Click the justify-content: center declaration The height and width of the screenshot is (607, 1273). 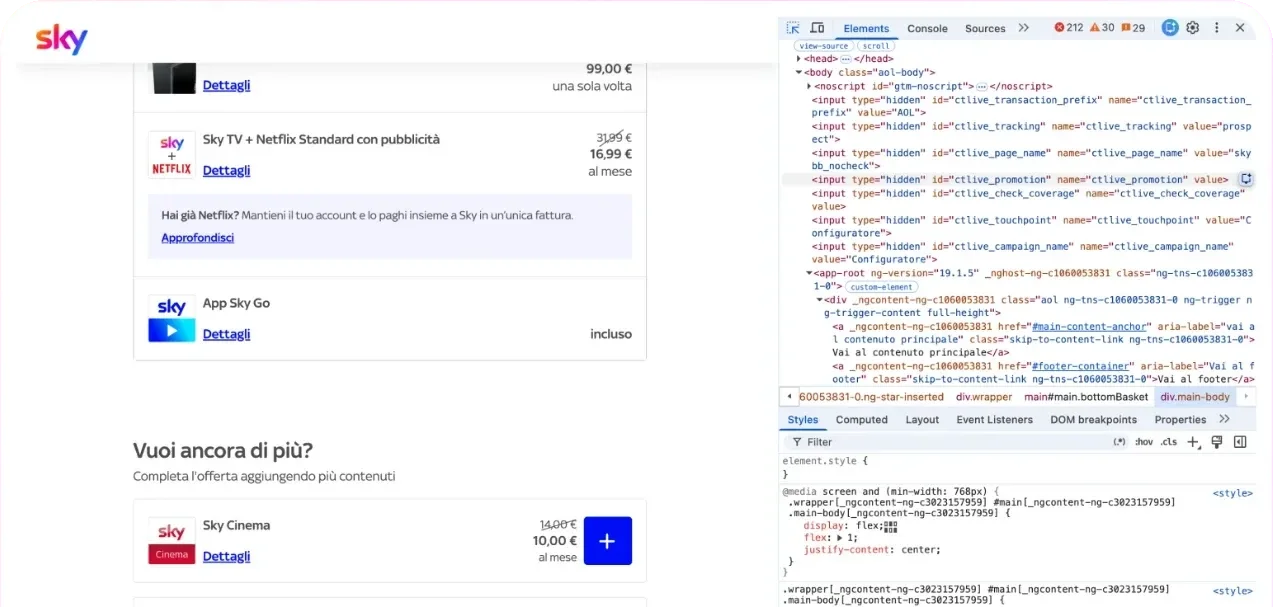point(872,550)
